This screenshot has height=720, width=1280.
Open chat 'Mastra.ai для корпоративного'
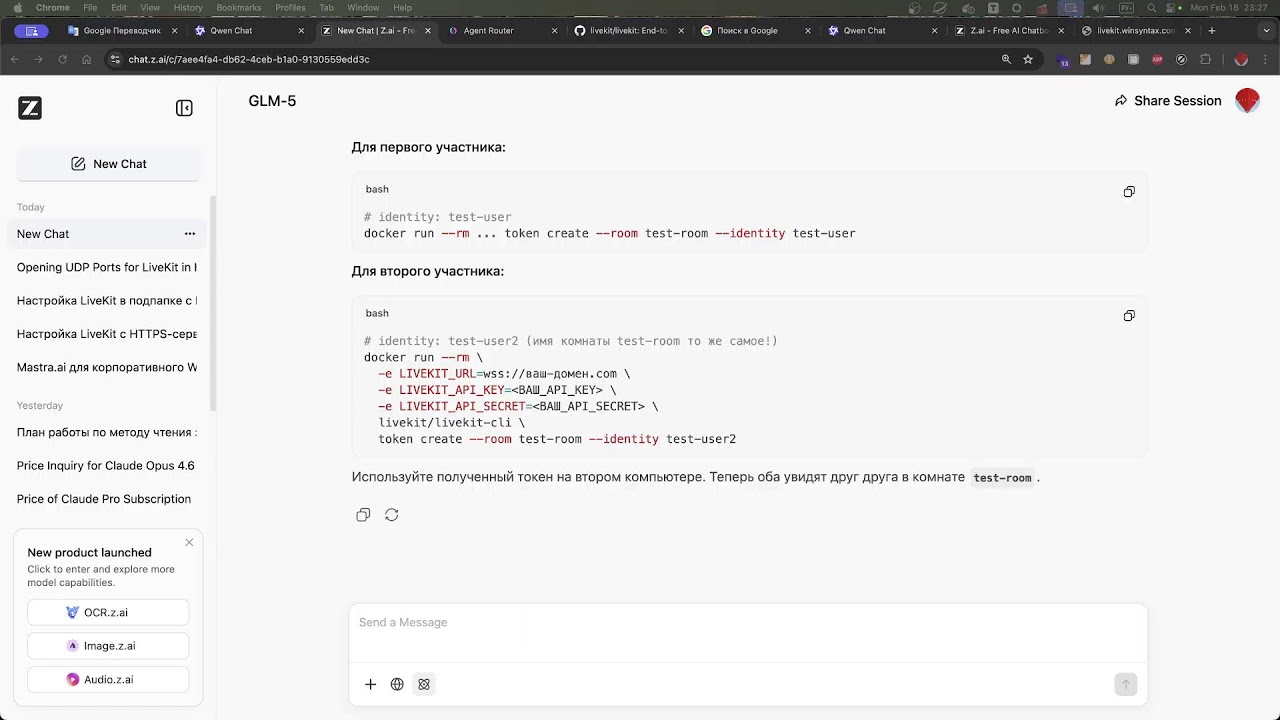[107, 367]
